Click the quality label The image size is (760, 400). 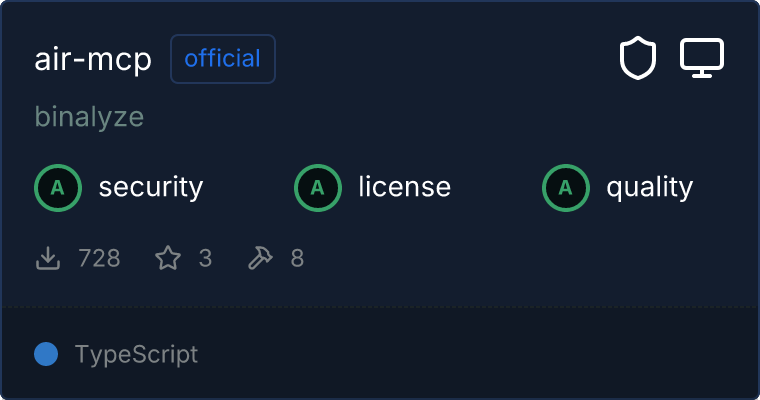coord(649,187)
